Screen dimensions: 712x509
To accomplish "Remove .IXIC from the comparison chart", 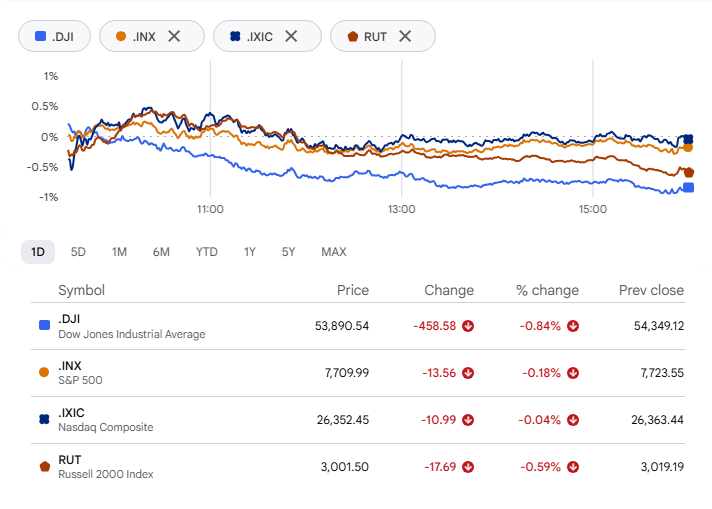I will click(291, 36).
